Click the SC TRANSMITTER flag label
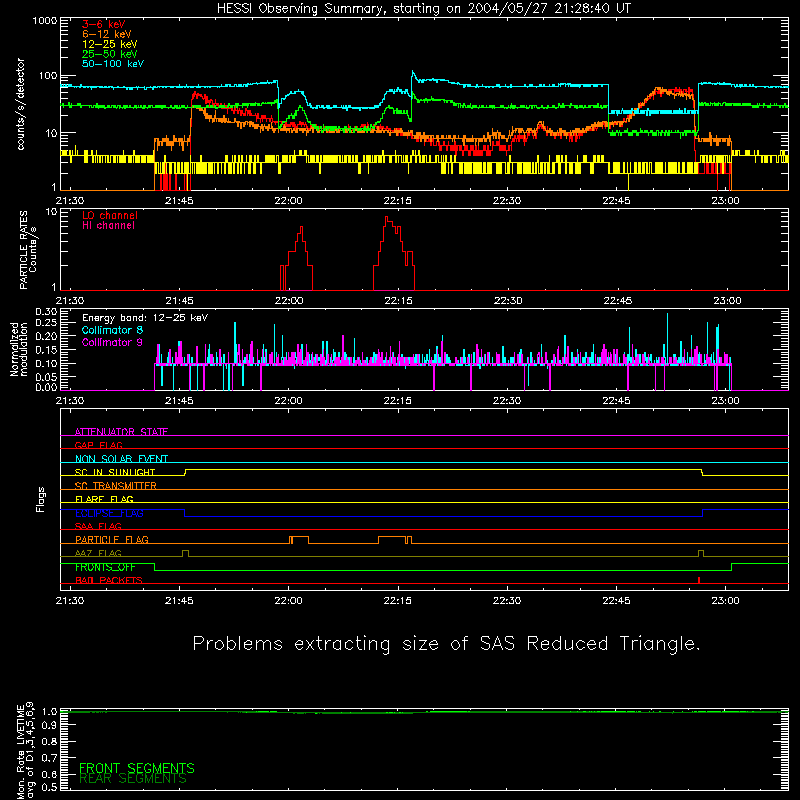Screen dimensions: 800x800 point(116,486)
